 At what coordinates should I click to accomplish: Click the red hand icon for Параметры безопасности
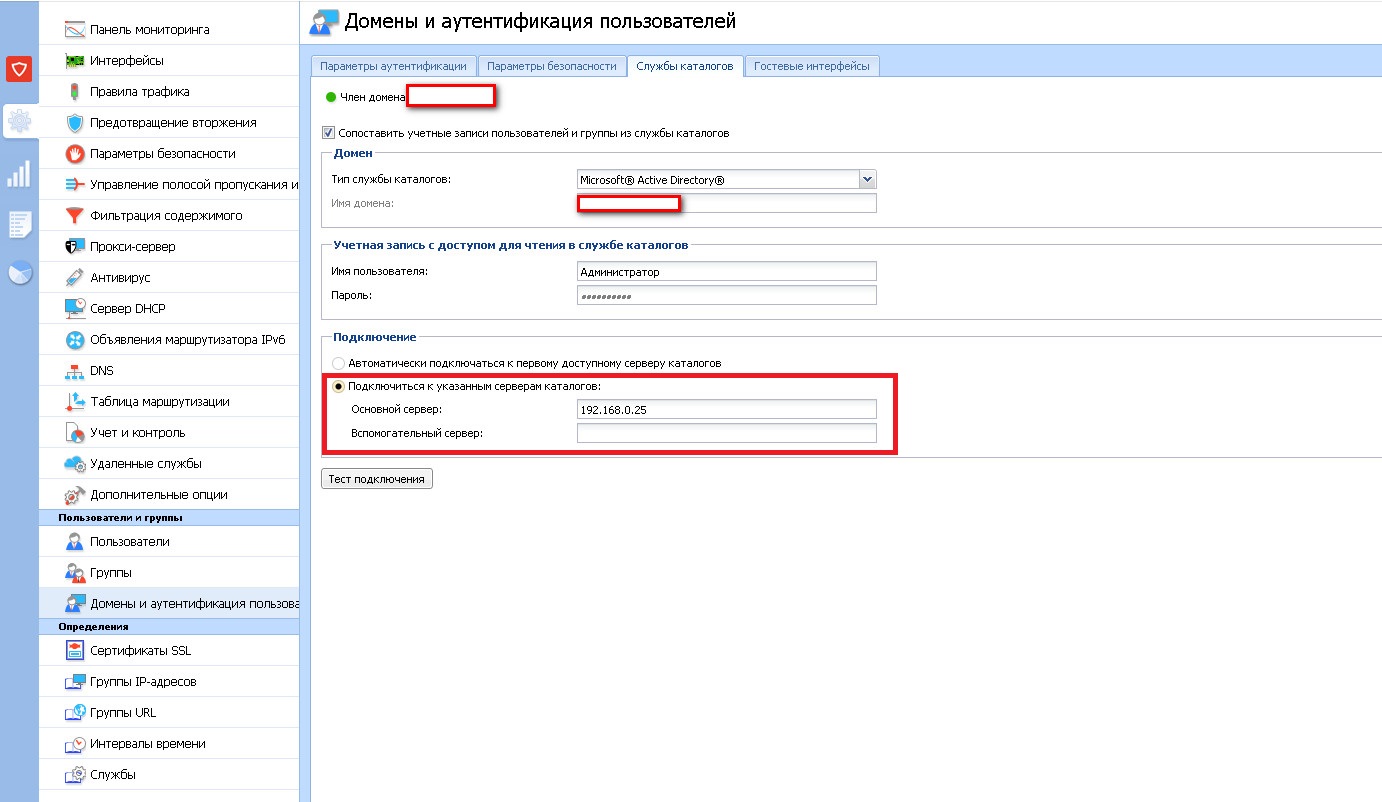click(x=75, y=154)
